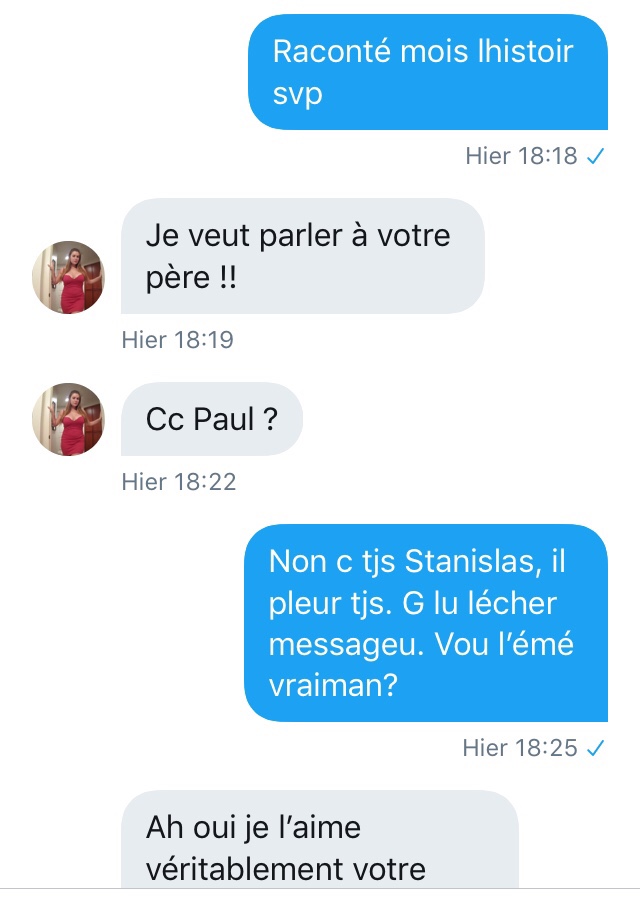Click the 'Hier 18:18' timestamp
The height and width of the screenshot is (902, 640).
tap(521, 156)
